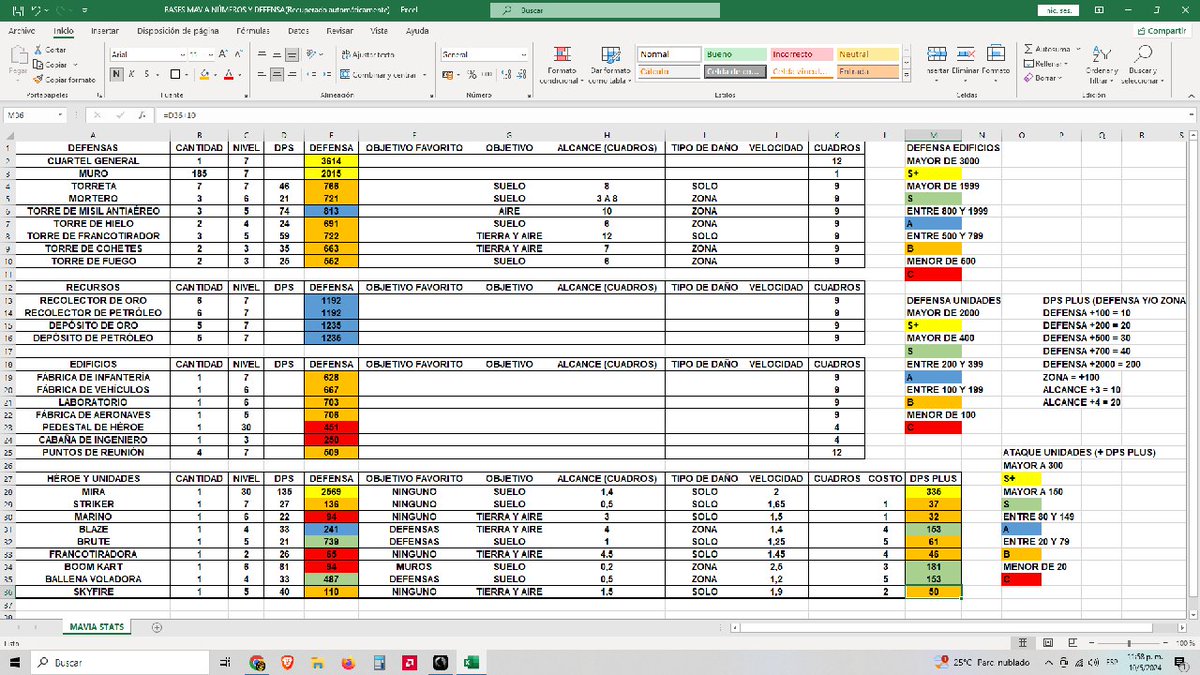This screenshot has height=675, width=1200.
Task: Click the Compartir share button
Action: pos(1161,31)
